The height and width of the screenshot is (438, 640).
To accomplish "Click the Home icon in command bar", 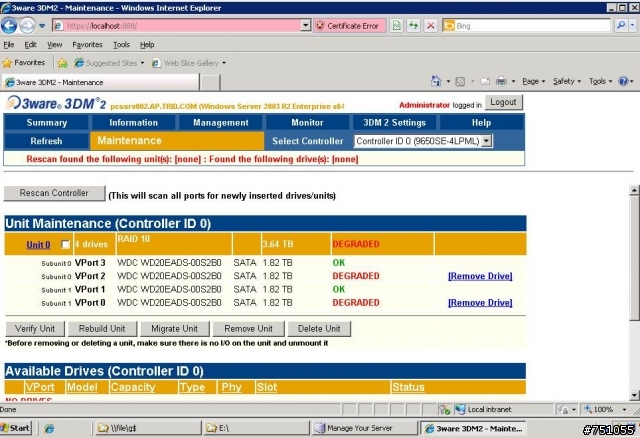I will click(436, 81).
